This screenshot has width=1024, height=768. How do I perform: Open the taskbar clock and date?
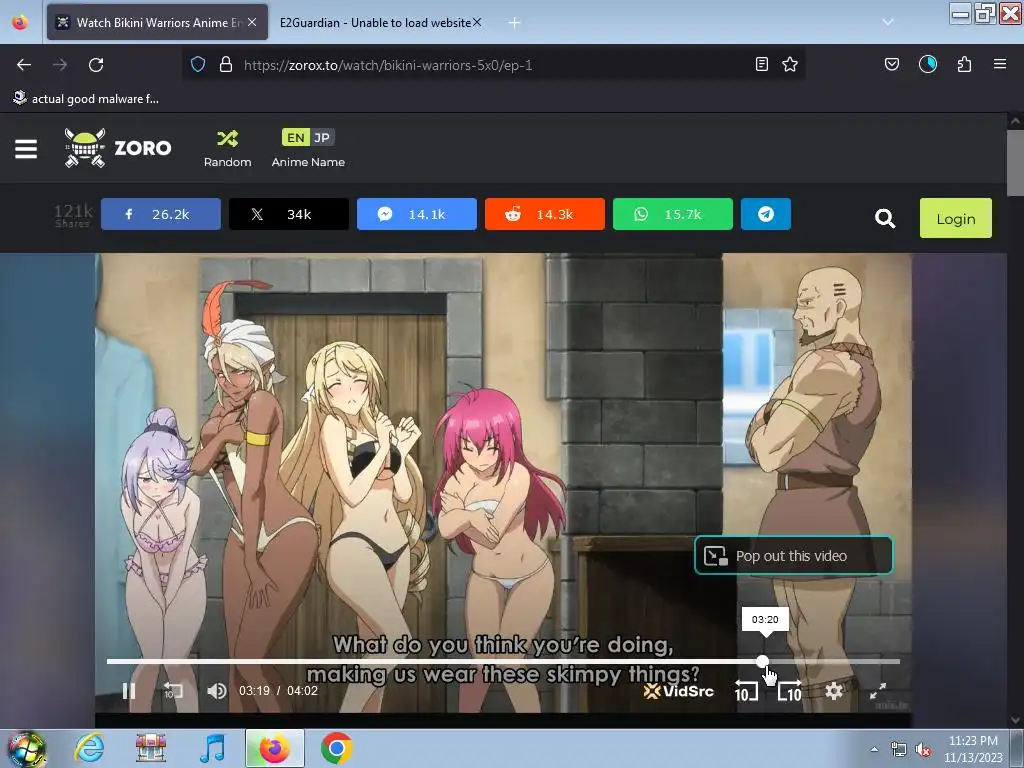click(973, 749)
